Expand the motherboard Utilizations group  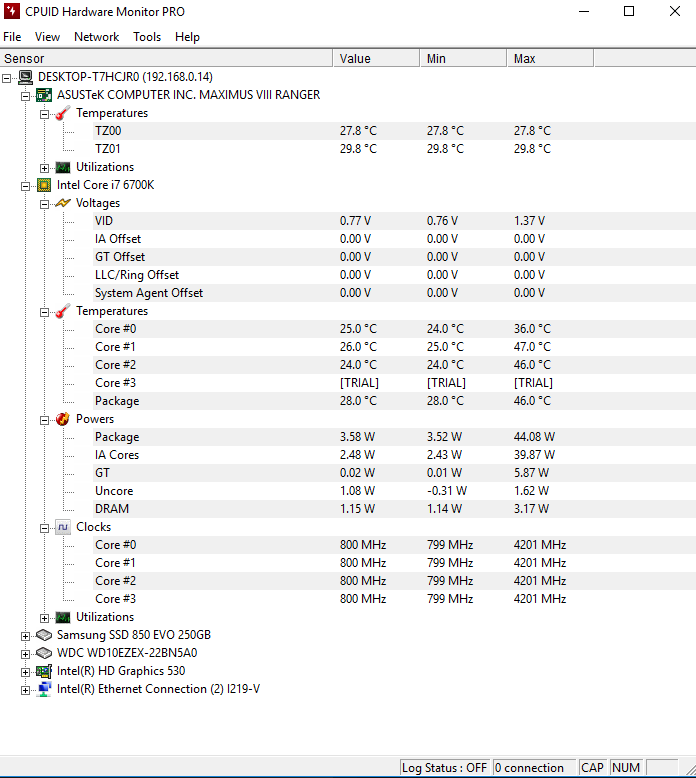[44, 168]
